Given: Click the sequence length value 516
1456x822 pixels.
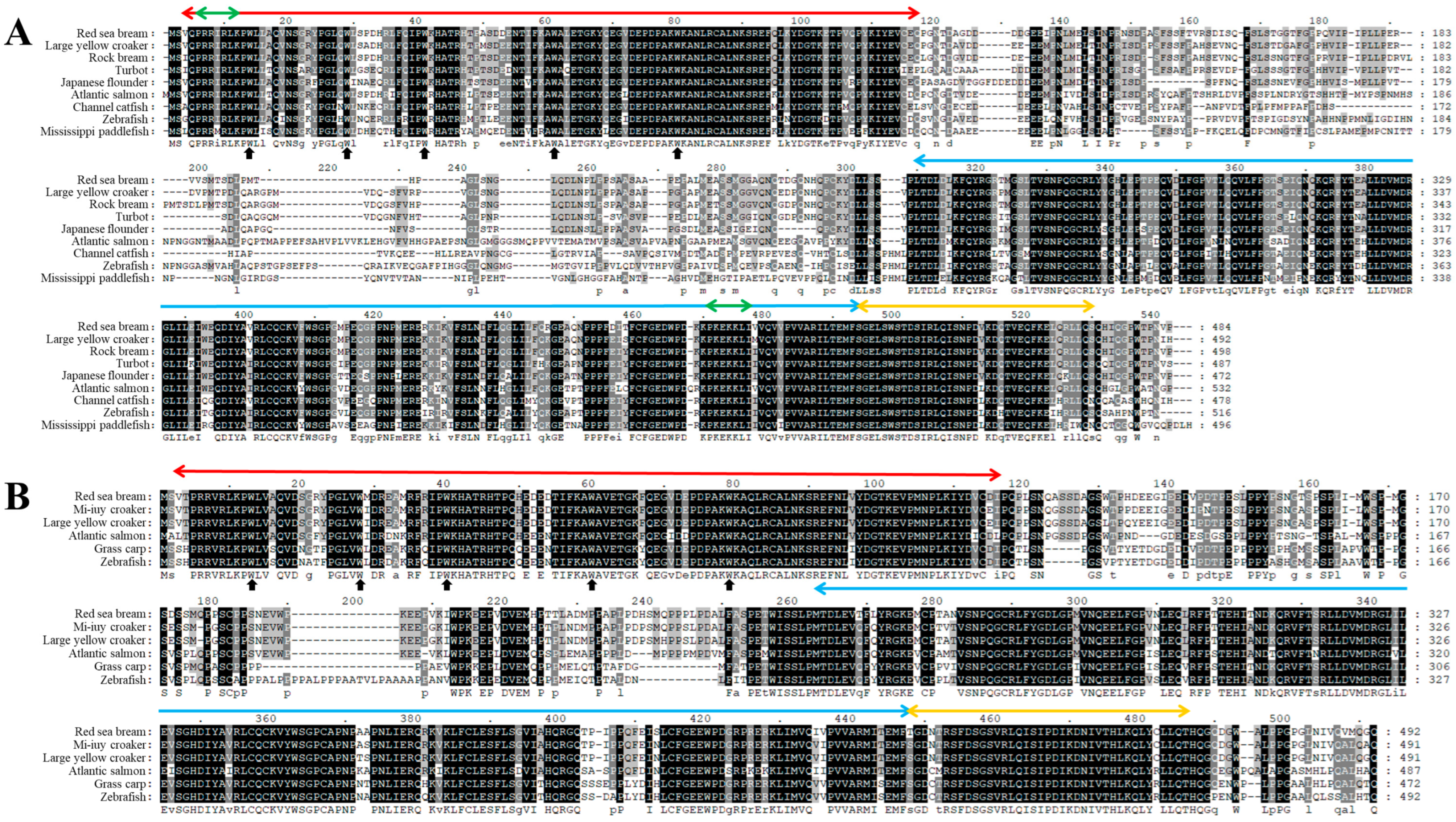Looking at the screenshot, I should tap(1221, 413).
